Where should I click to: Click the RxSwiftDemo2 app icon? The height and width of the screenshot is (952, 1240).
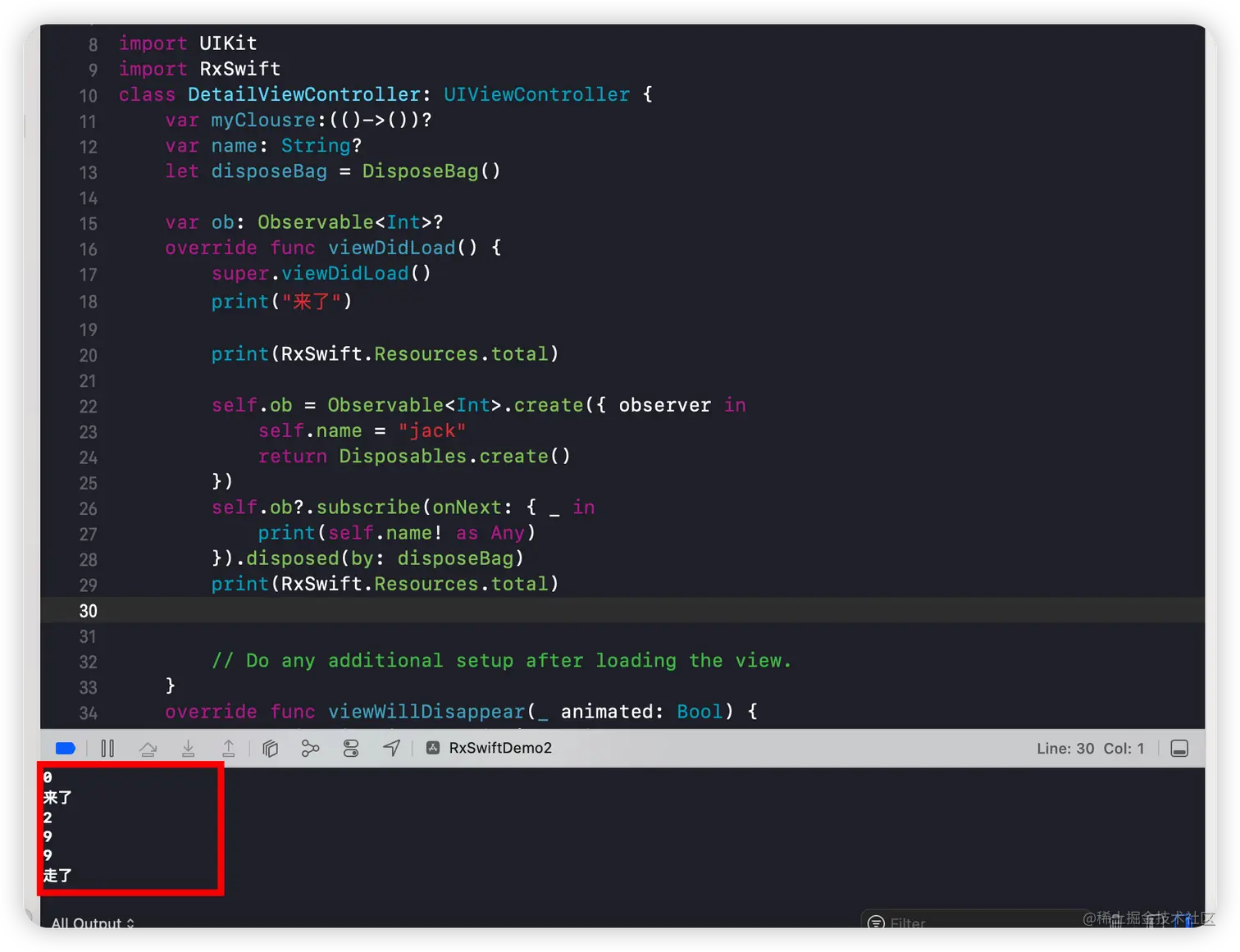pos(434,748)
